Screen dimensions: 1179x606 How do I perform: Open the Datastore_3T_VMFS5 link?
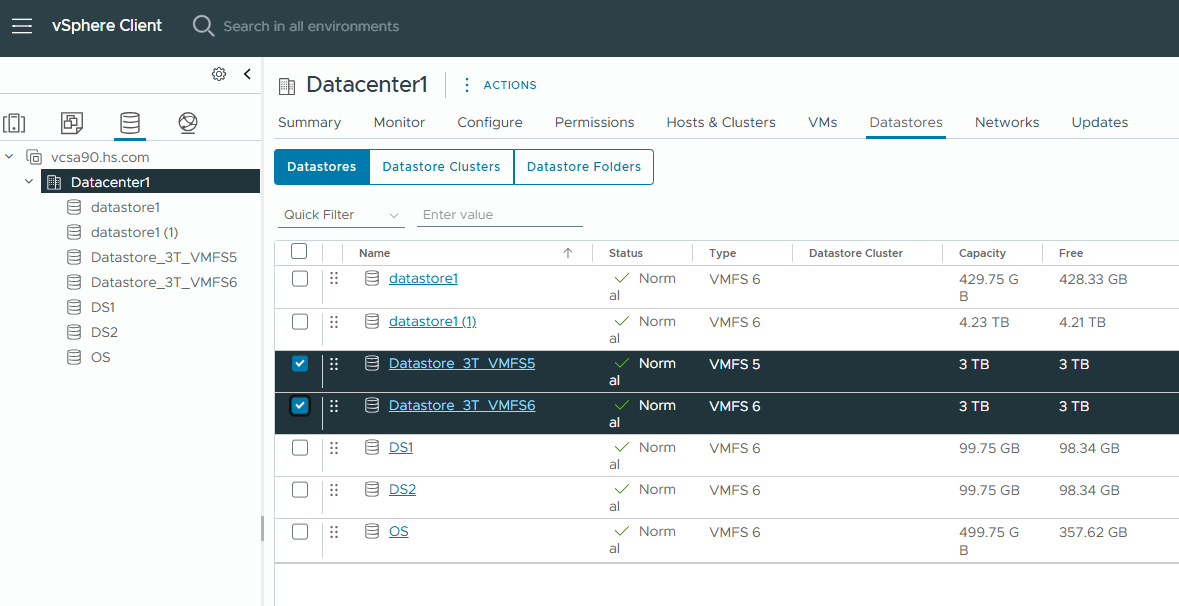click(462, 364)
